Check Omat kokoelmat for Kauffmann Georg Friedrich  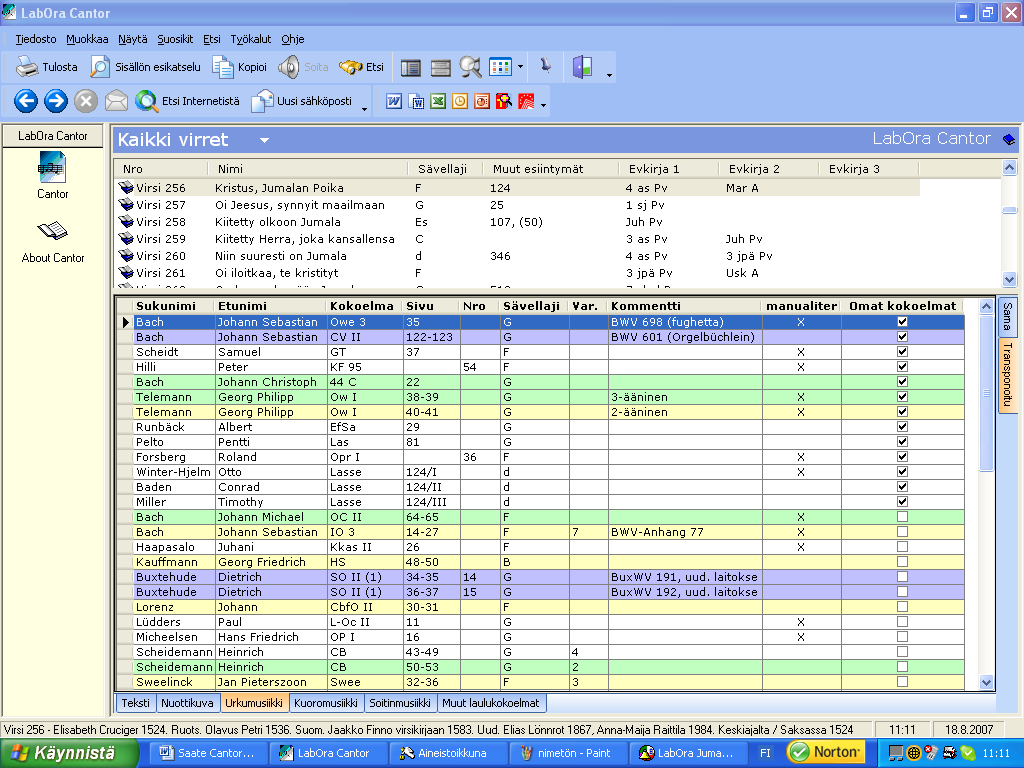[903, 562]
